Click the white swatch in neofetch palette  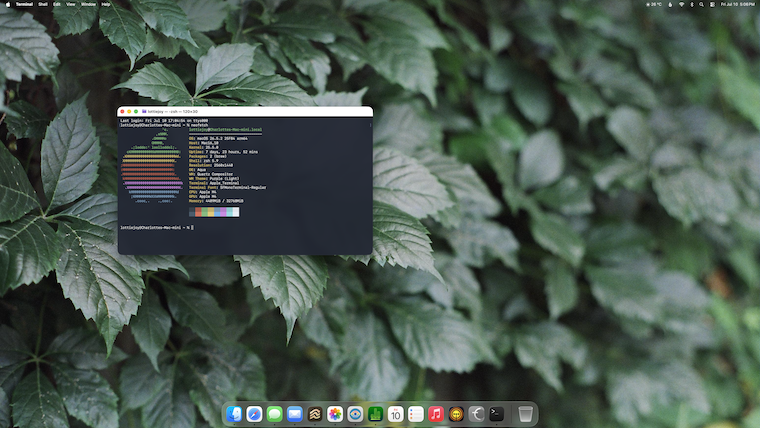[x=236, y=212]
